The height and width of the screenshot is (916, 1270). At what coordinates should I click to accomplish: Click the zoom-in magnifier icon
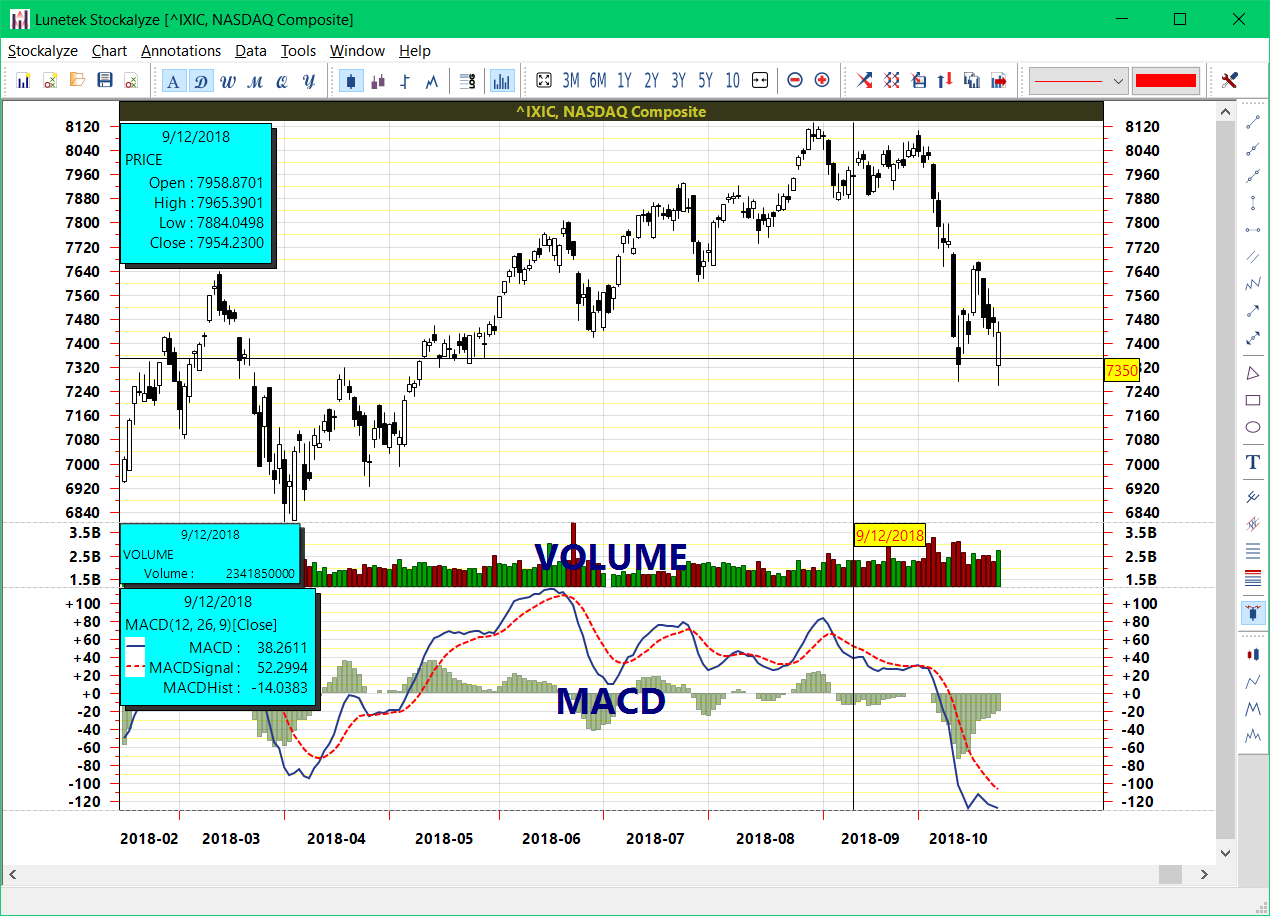click(820, 80)
